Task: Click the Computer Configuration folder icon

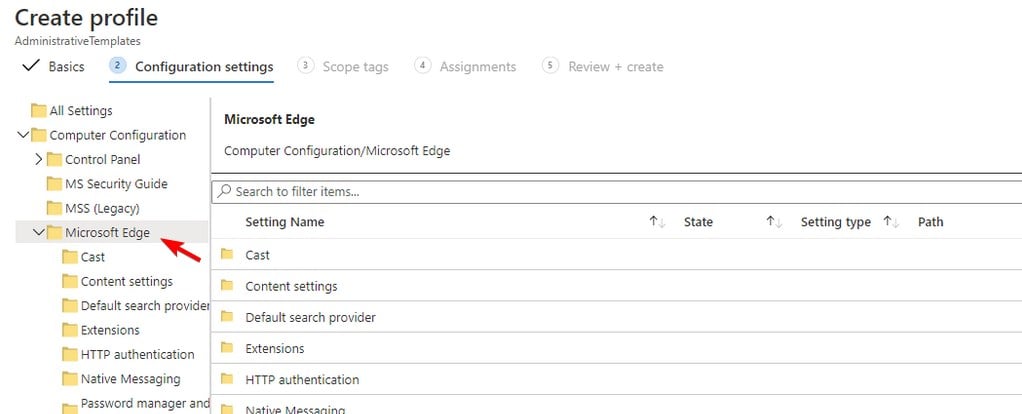Action: click(38, 135)
